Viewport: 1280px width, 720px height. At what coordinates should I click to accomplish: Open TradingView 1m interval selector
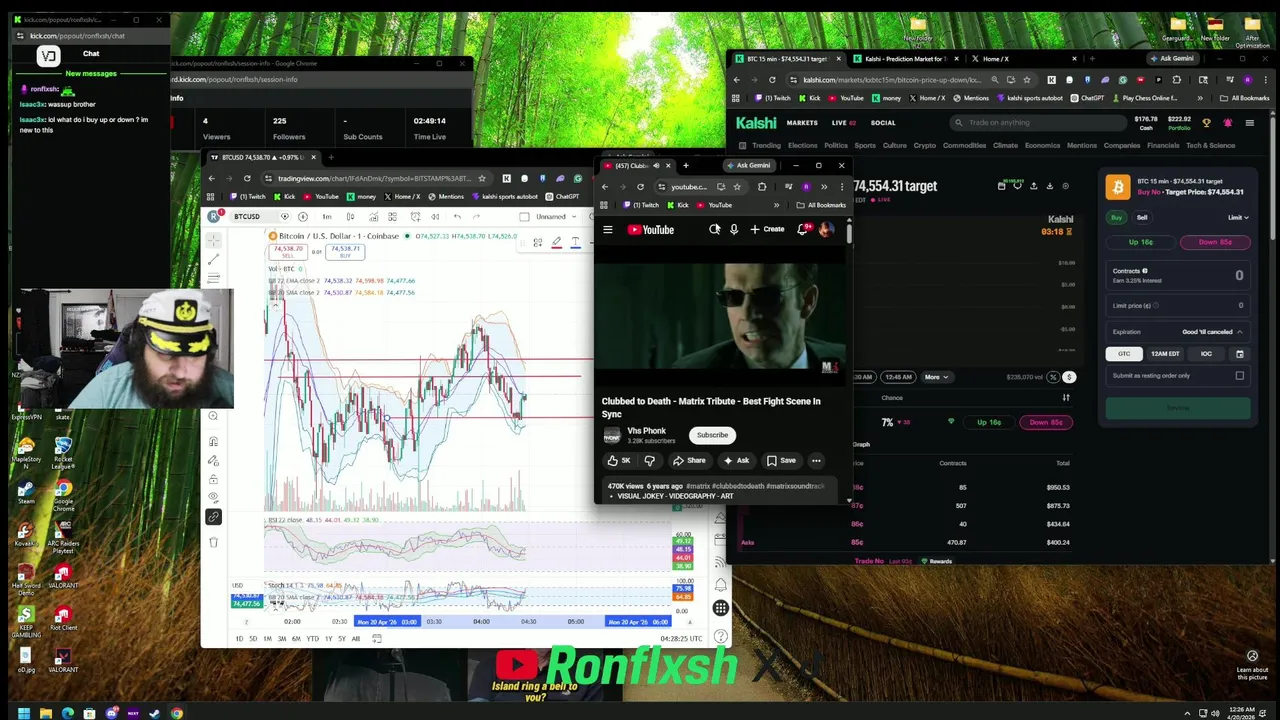pyautogui.click(x=327, y=217)
